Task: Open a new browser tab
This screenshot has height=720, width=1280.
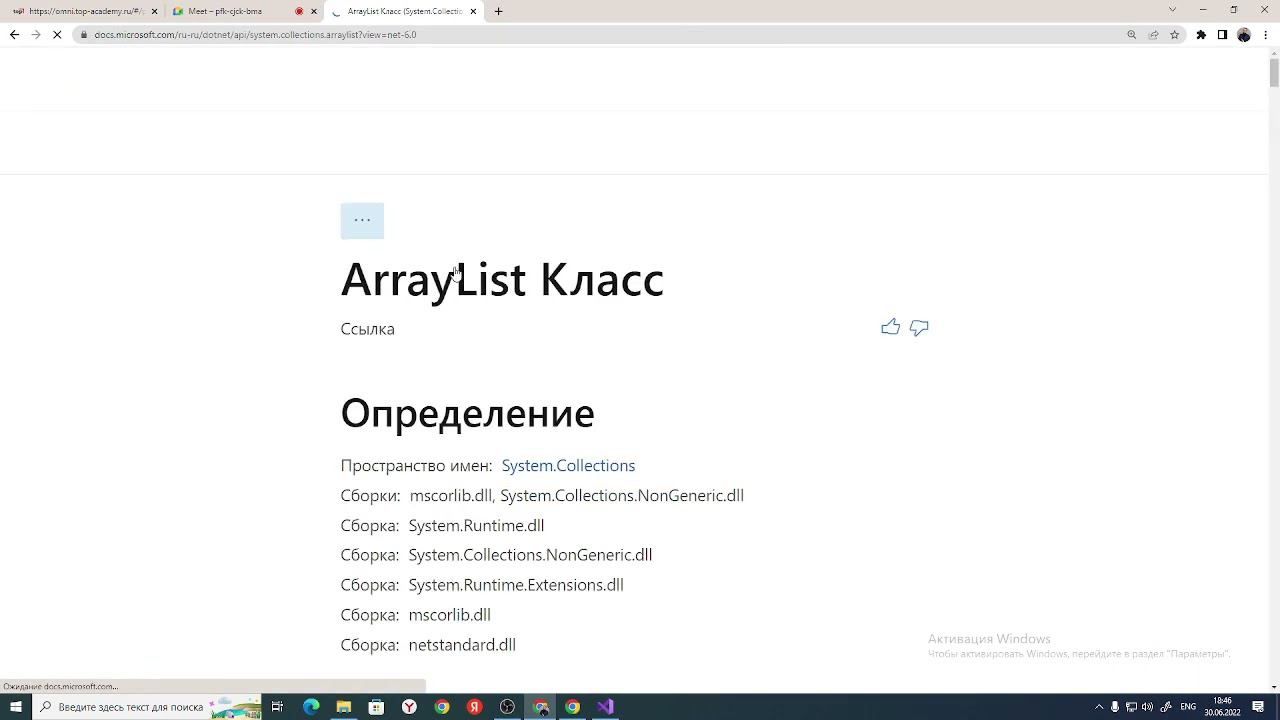Action: pos(498,11)
